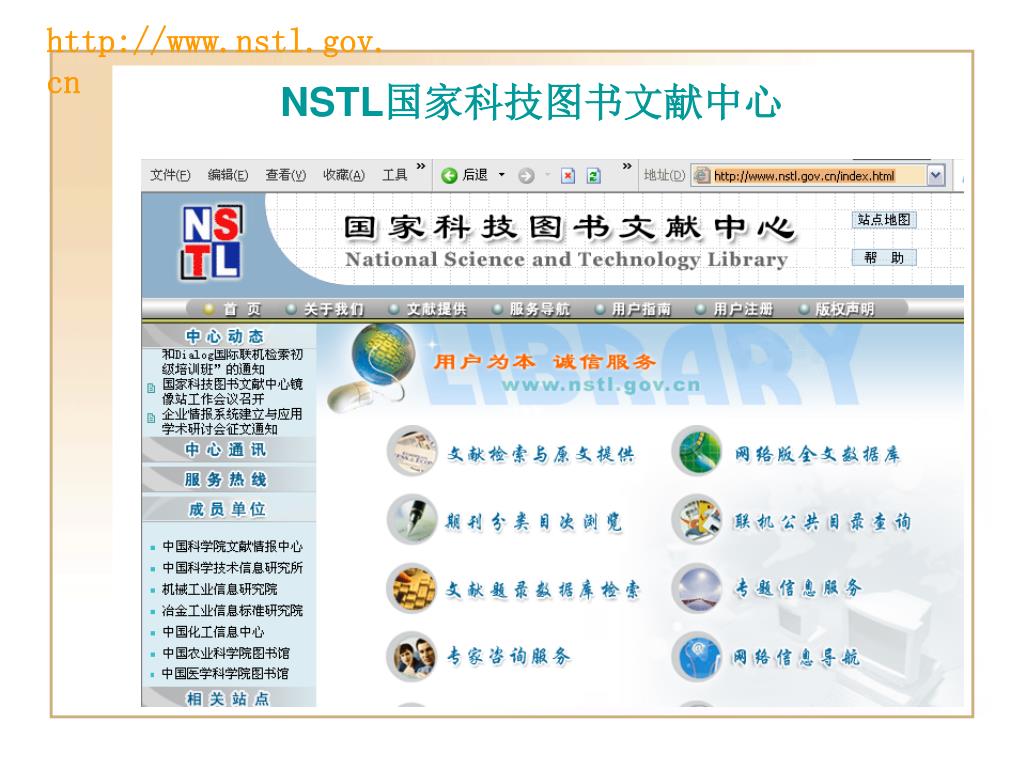Click the 期刊分类目次浏览 pen icon
The image size is (1024, 768).
pyautogui.click(x=412, y=519)
